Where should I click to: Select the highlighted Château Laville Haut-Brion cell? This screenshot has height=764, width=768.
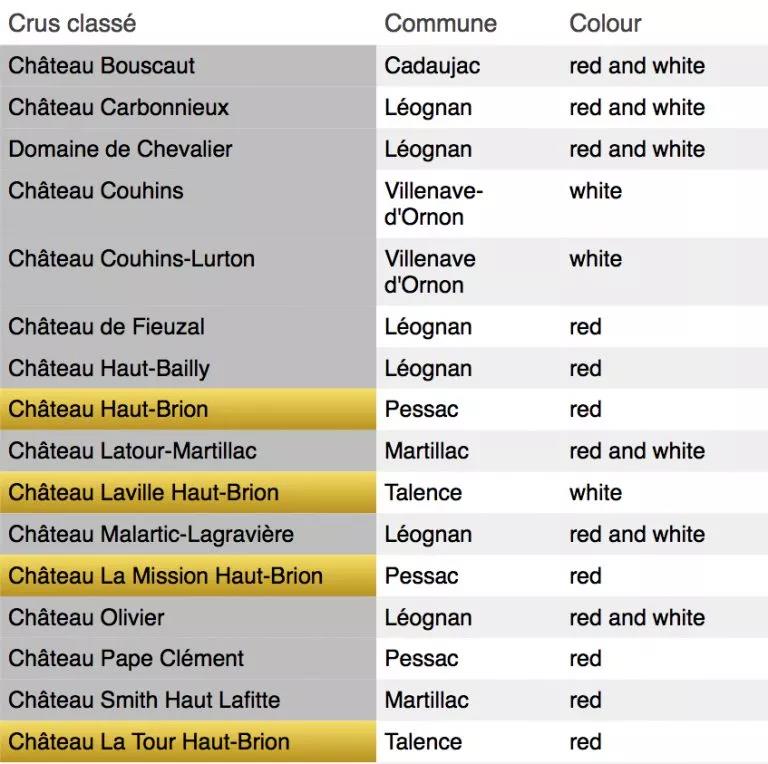144,493
